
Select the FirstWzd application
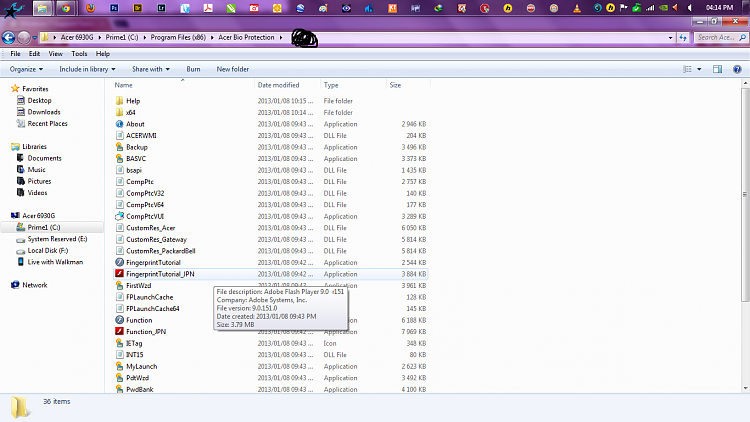pos(139,286)
